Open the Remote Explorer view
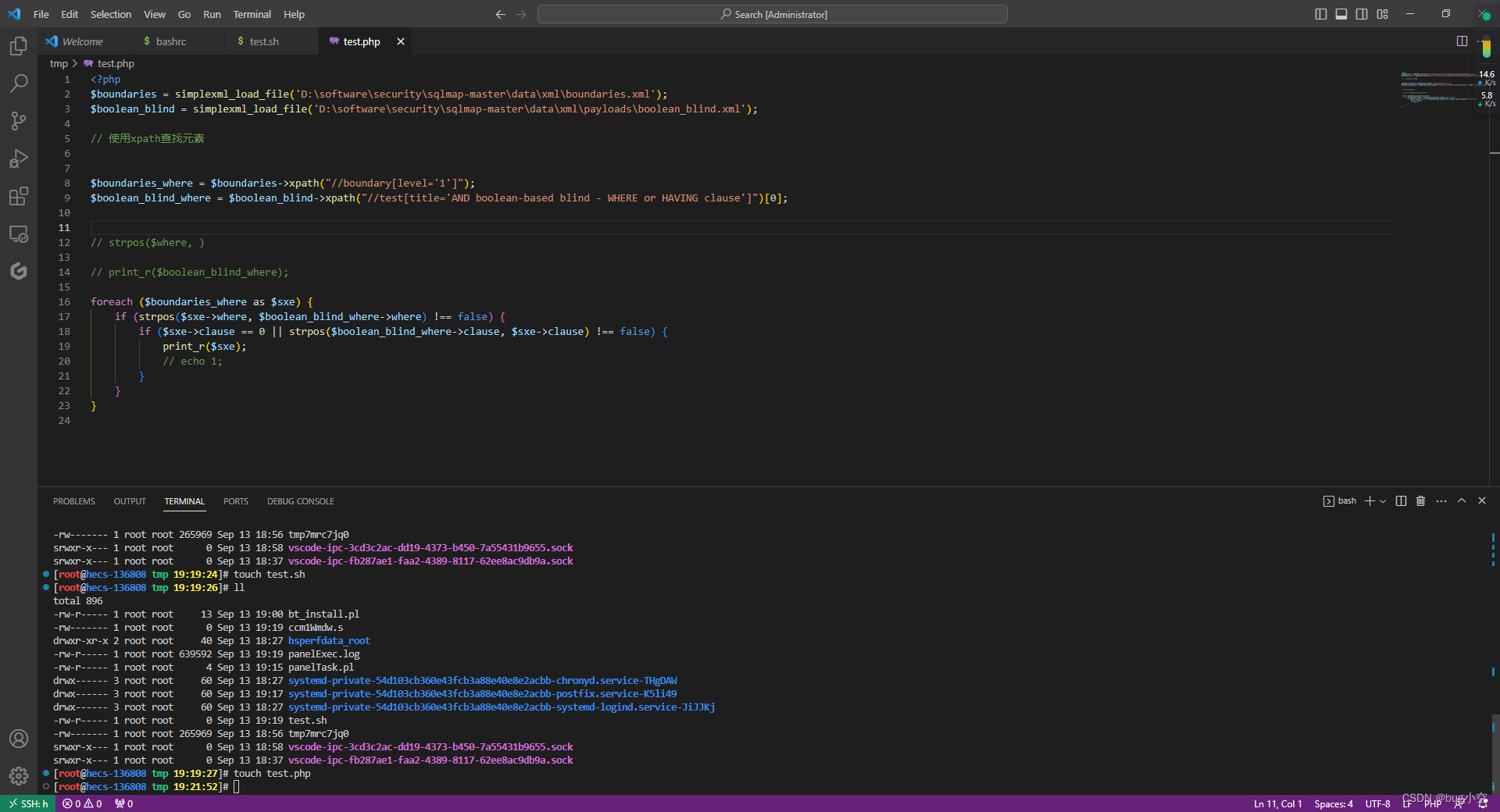Screen dimensions: 1500x812 click(19, 233)
